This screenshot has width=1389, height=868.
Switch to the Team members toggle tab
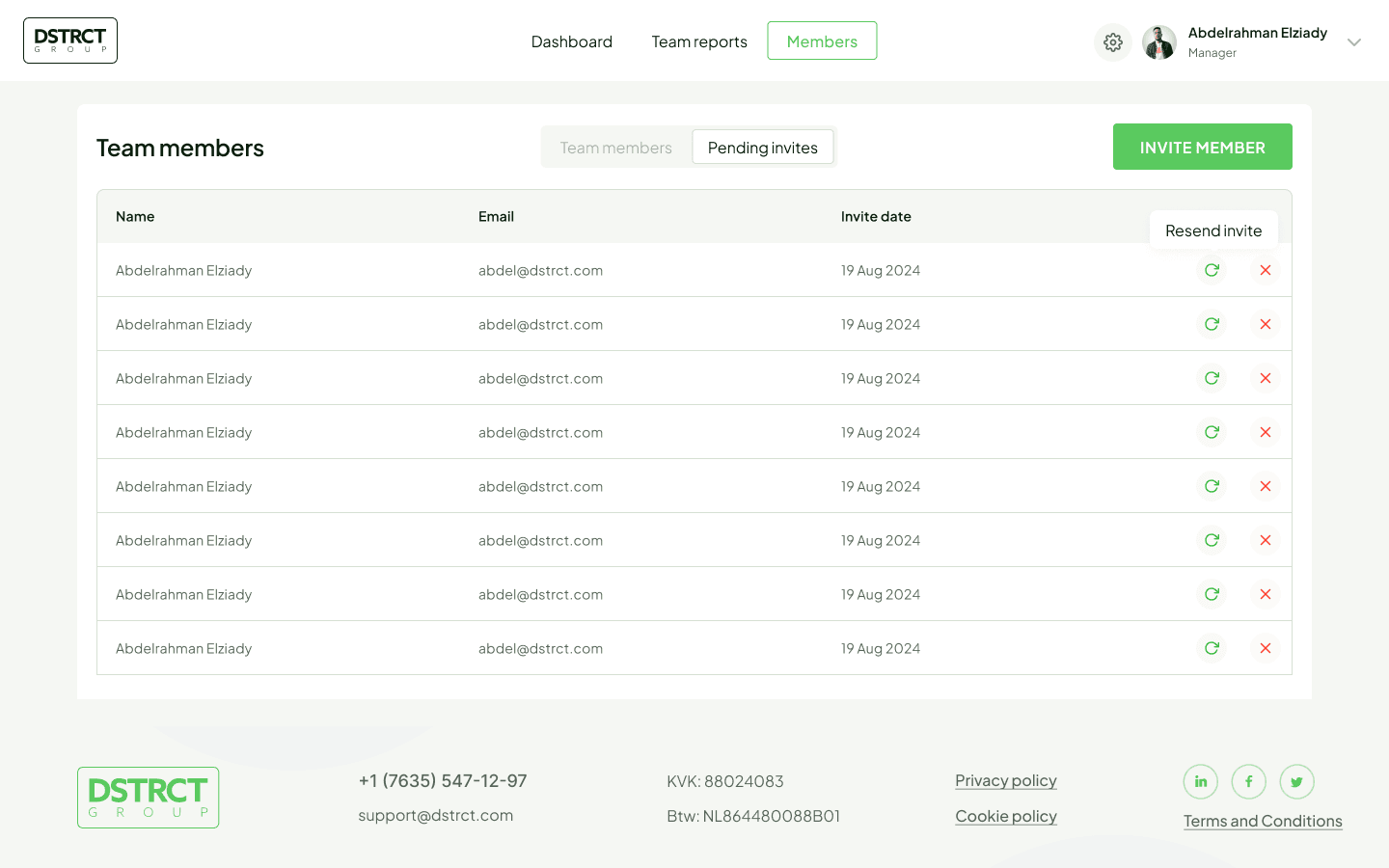point(615,148)
